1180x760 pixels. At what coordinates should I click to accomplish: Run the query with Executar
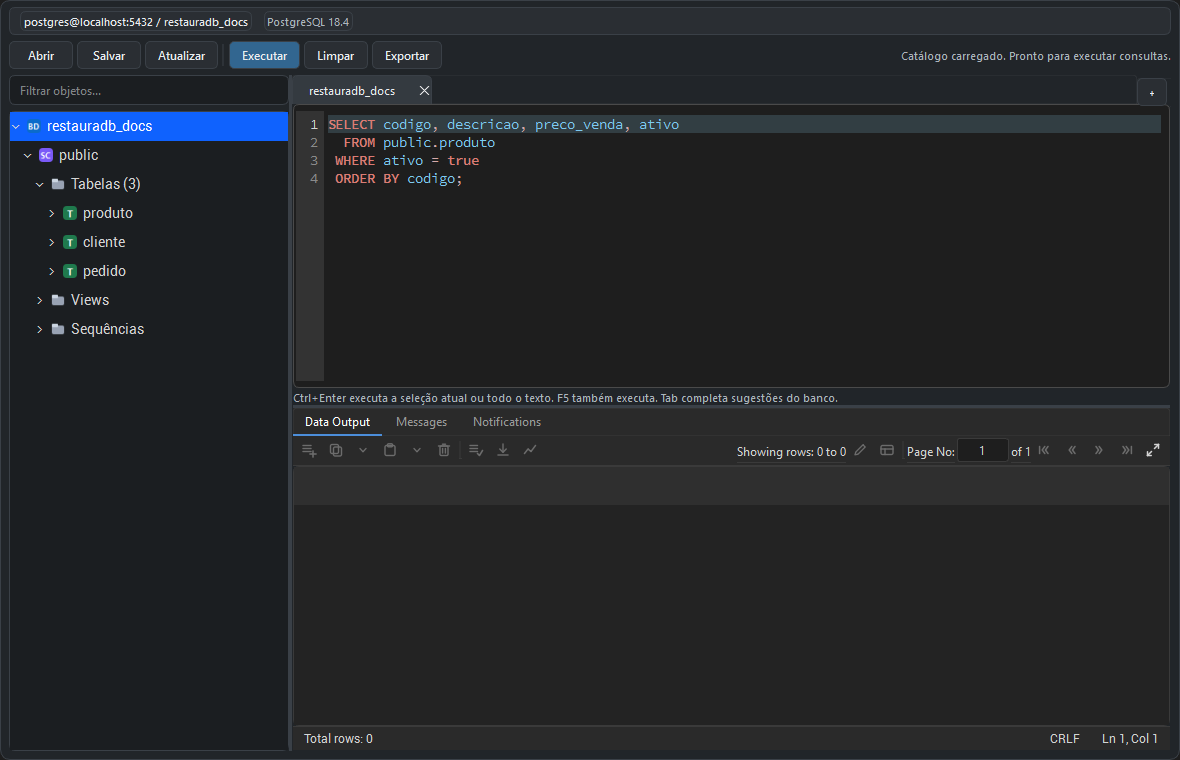point(264,56)
